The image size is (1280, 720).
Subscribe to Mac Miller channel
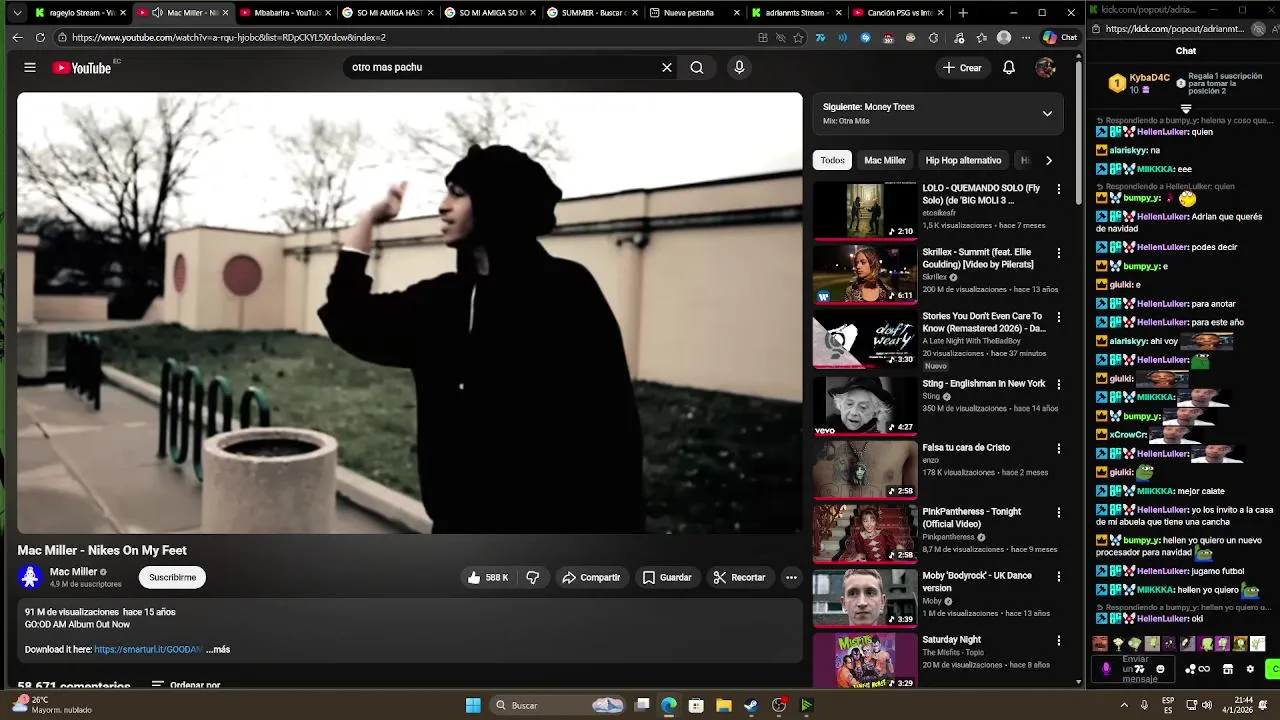(x=173, y=577)
